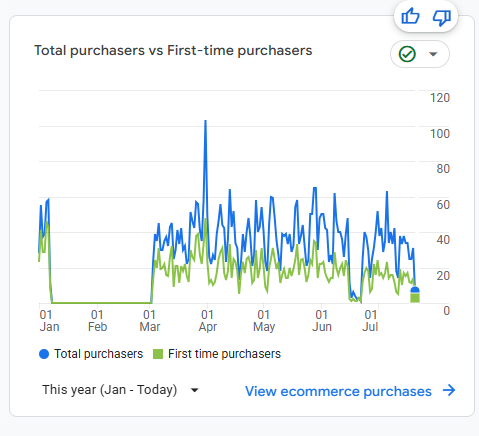479x436 pixels.
Task: Click the '60' y-axis value
Action: [x=443, y=205]
